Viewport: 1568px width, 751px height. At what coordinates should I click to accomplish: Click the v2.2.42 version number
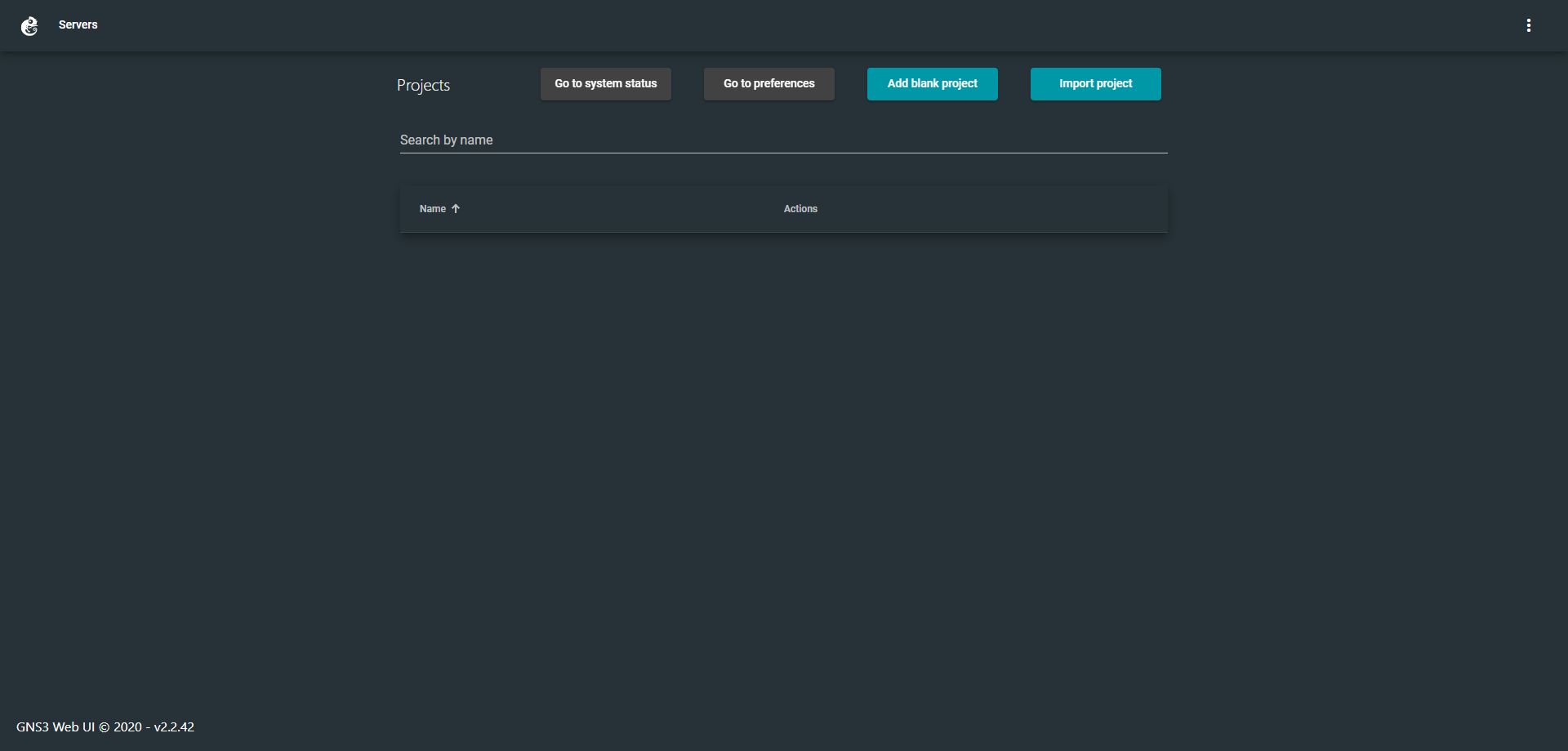174,727
